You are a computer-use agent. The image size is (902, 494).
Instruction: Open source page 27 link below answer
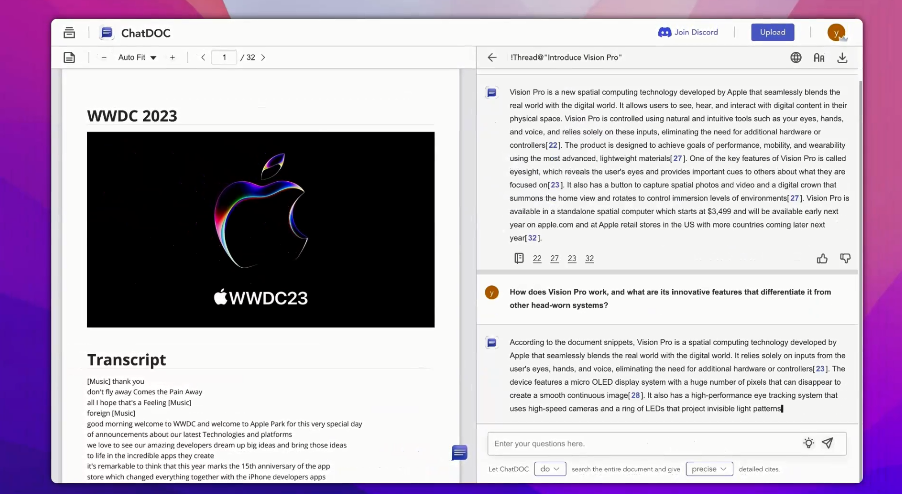click(x=555, y=259)
